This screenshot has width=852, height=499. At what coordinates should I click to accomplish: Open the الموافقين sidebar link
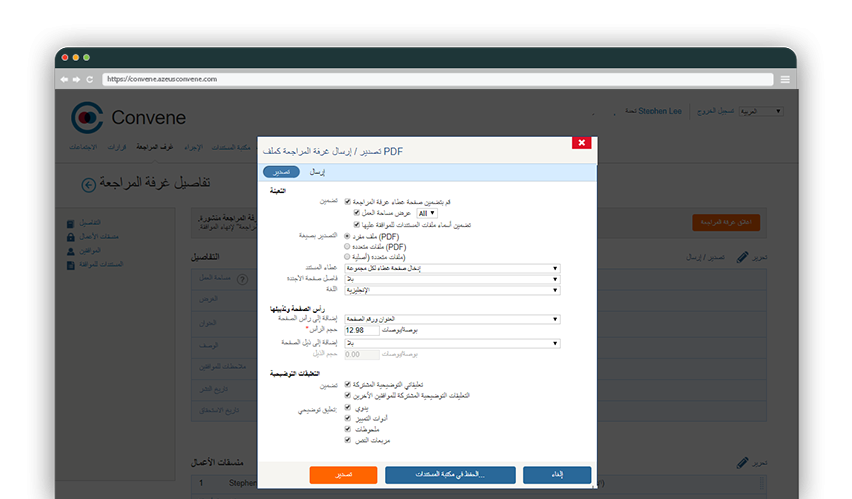point(90,251)
